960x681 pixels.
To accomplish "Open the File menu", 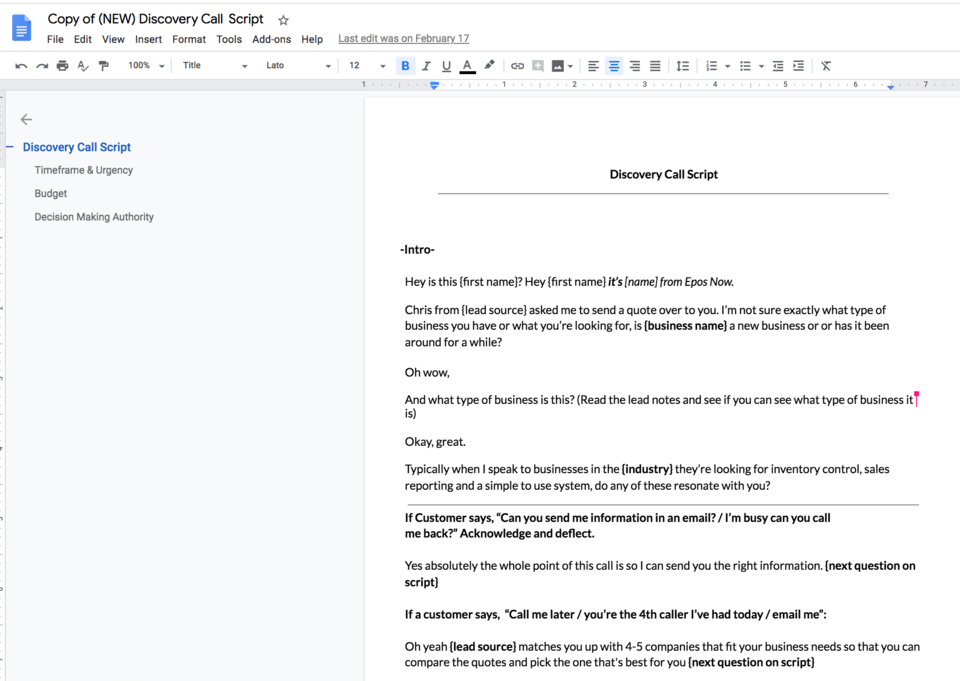I will coord(55,39).
